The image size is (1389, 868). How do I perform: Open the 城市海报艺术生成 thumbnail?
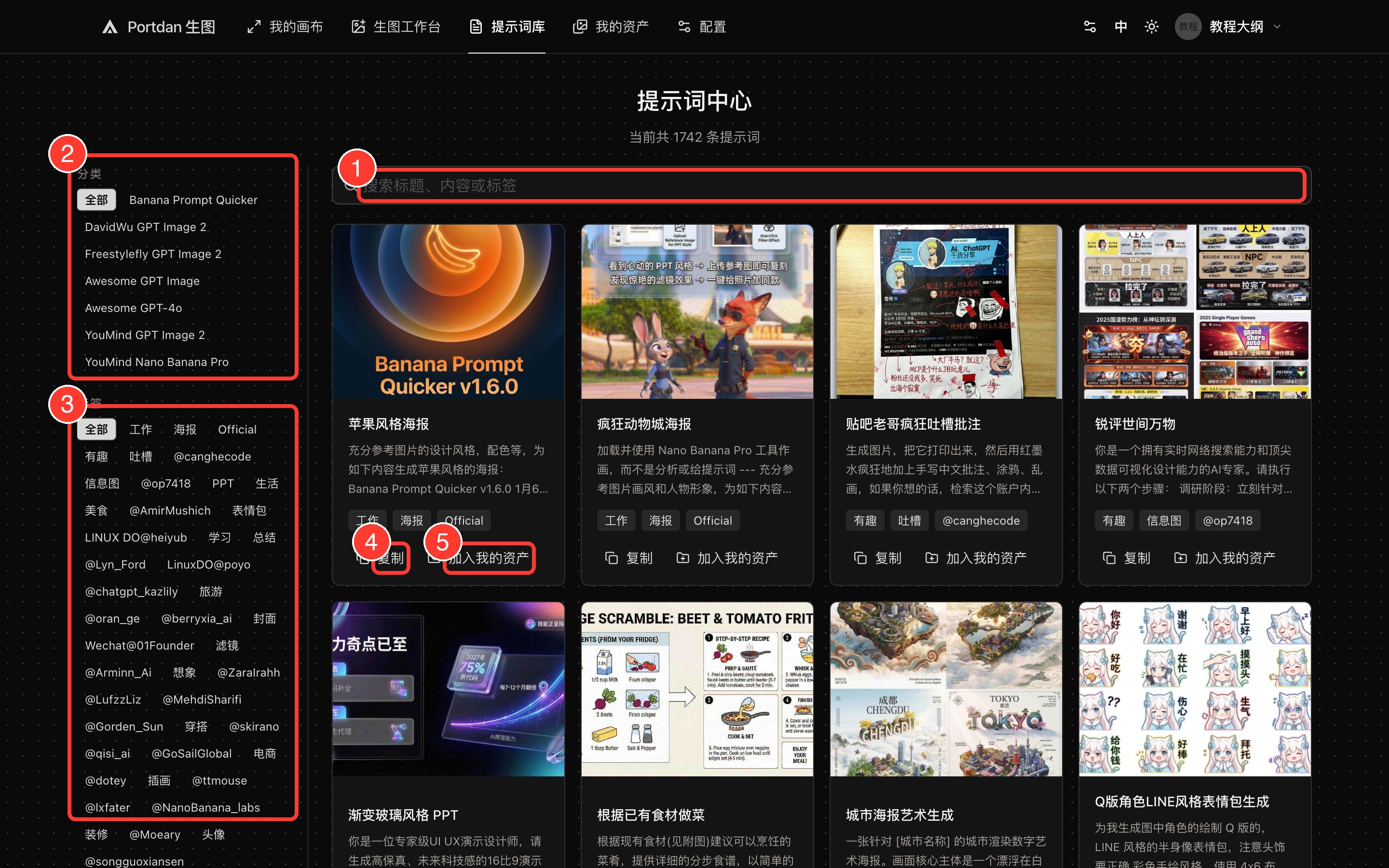coord(946,690)
